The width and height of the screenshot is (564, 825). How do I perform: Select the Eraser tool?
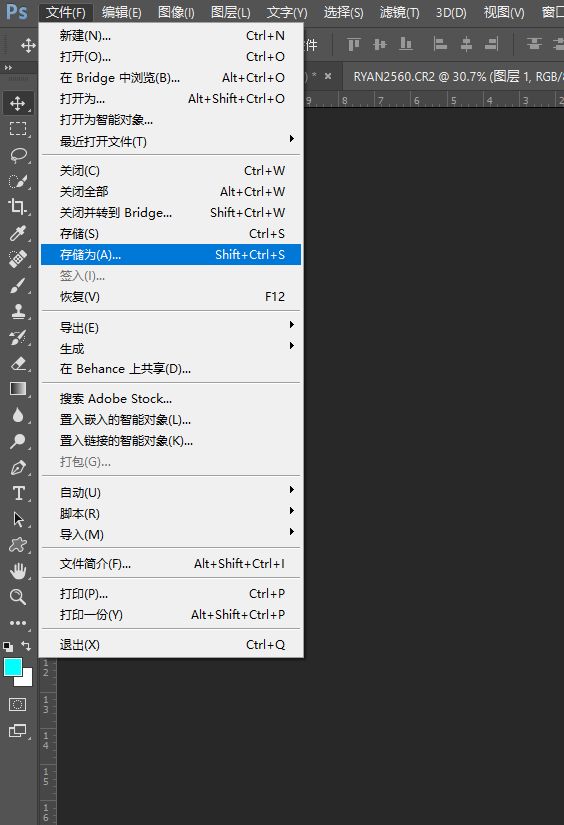coord(18,363)
